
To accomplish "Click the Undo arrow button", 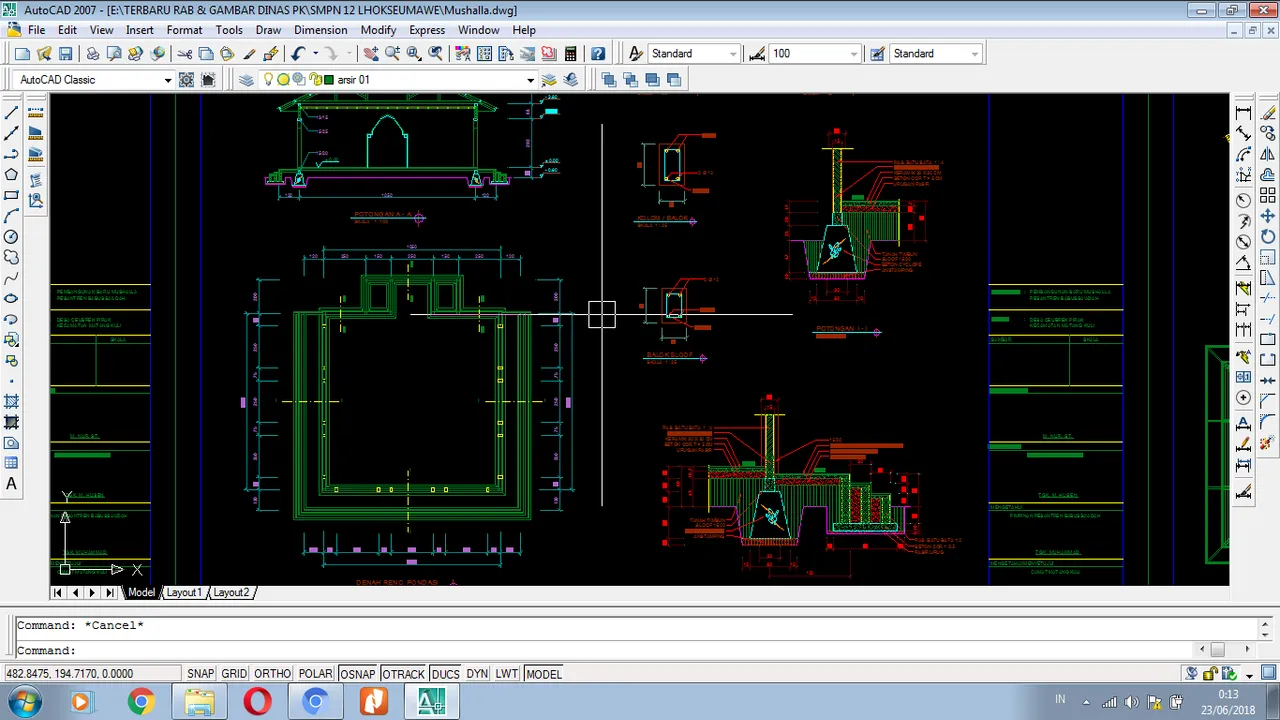I will point(298,54).
